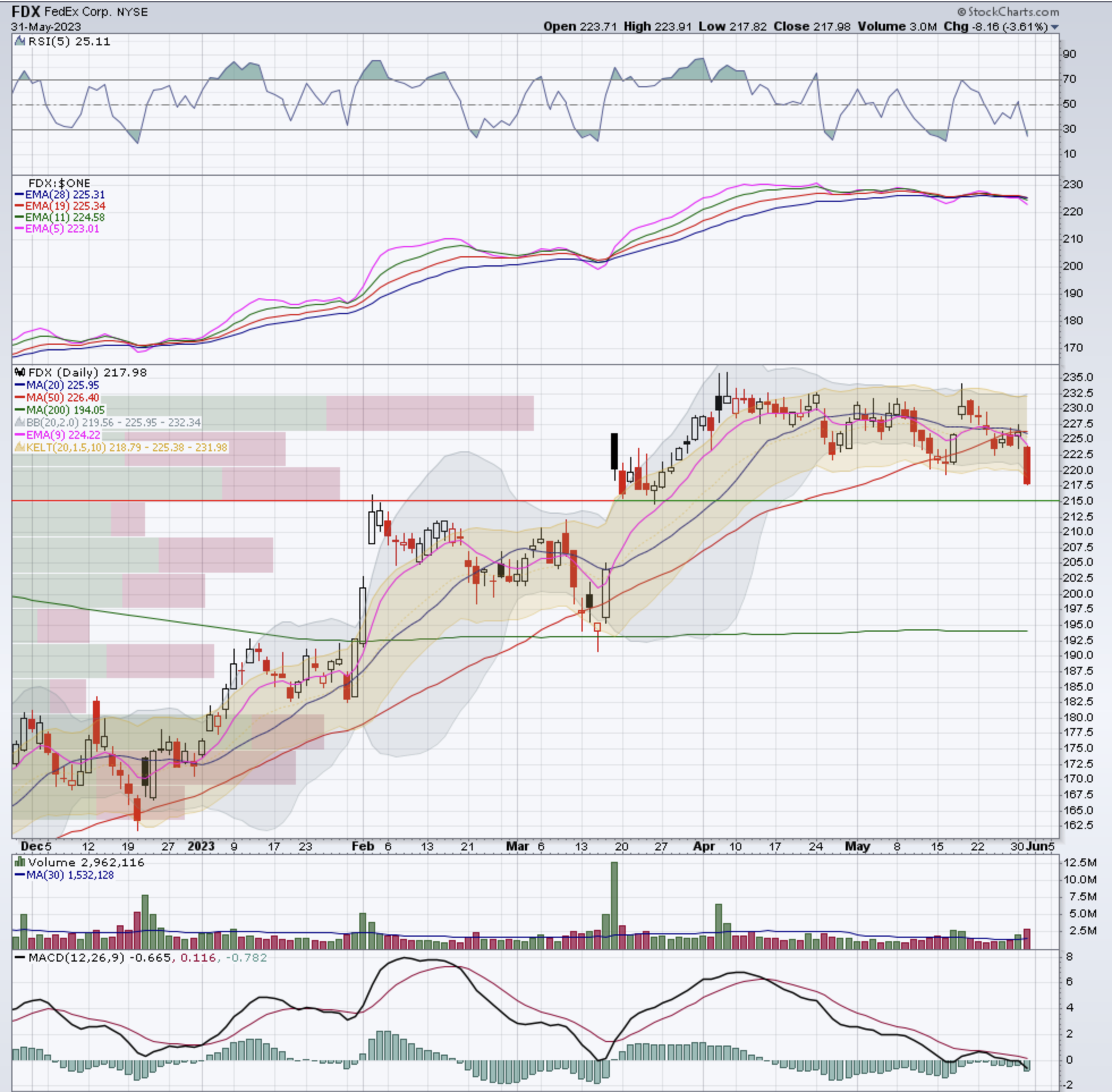Click the MA(30) 1,532,128 volume legend
This screenshot has height=1092, width=1112.
[x=64, y=875]
